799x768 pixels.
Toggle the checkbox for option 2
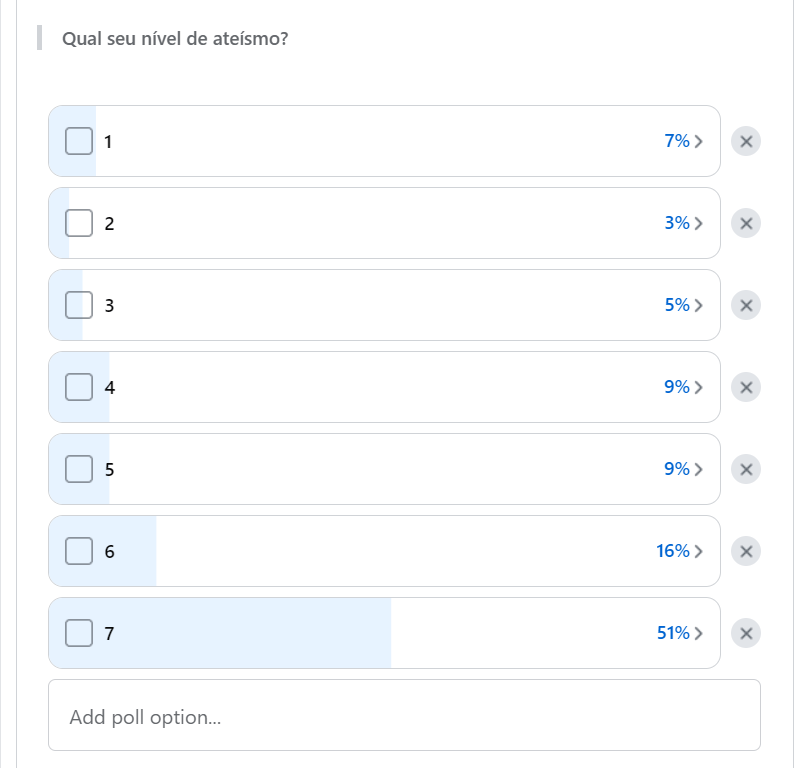pyautogui.click(x=79, y=223)
